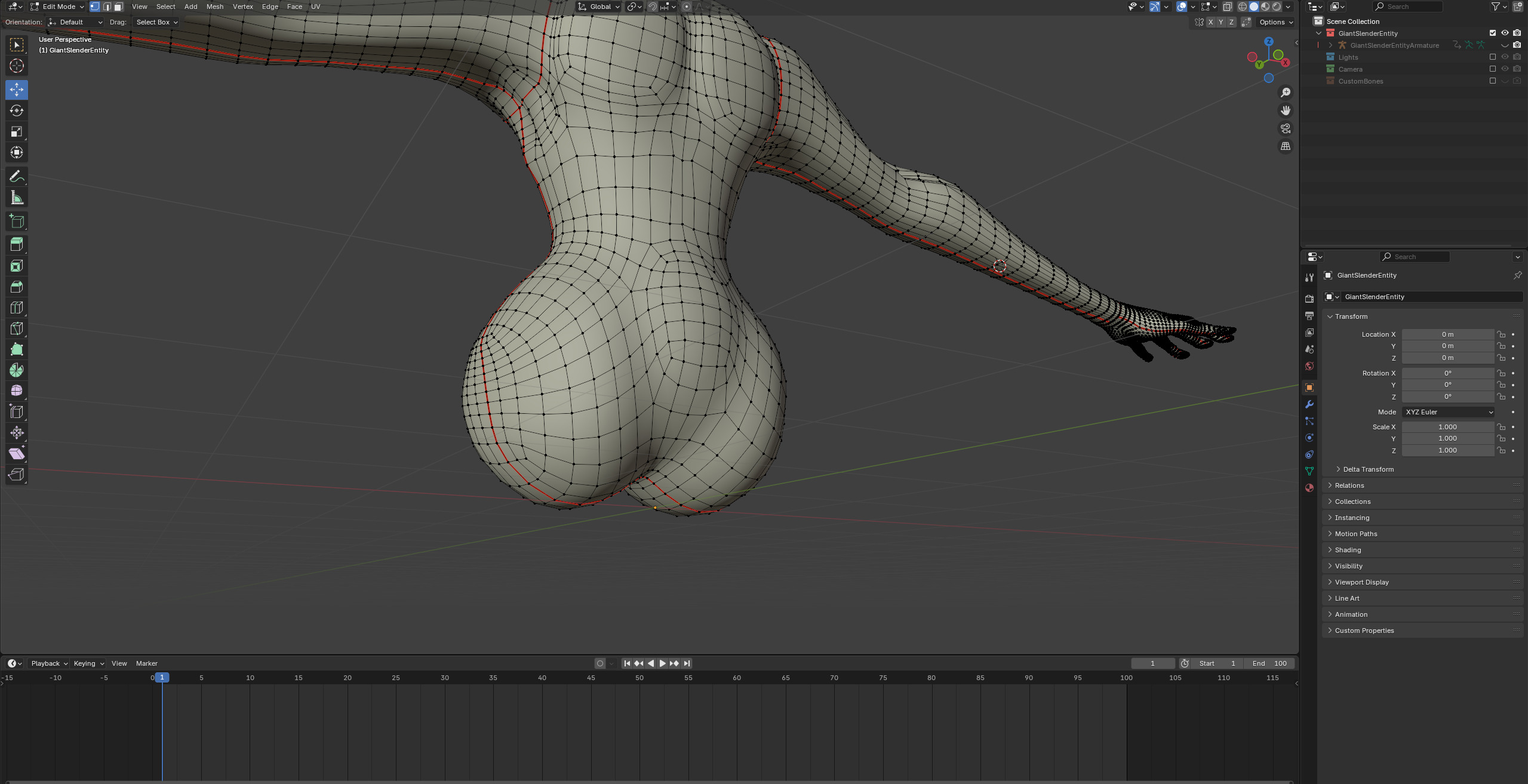Activate the Rotate tool
Image resolution: width=1528 pixels, height=784 pixels.
pyautogui.click(x=17, y=110)
